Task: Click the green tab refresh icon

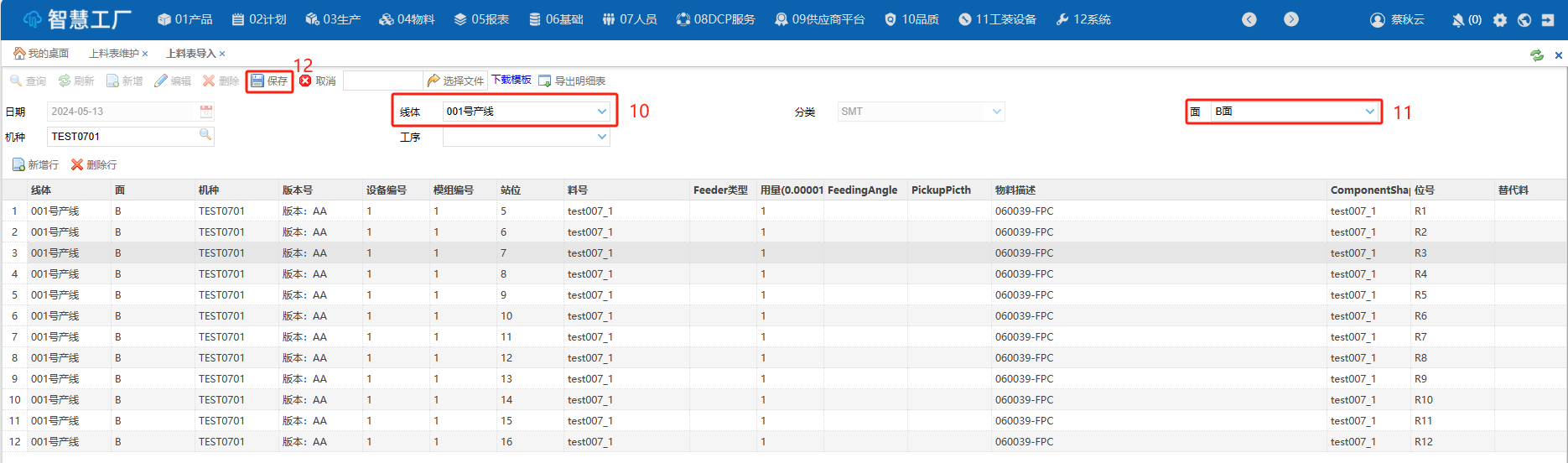Action: coord(1536,55)
